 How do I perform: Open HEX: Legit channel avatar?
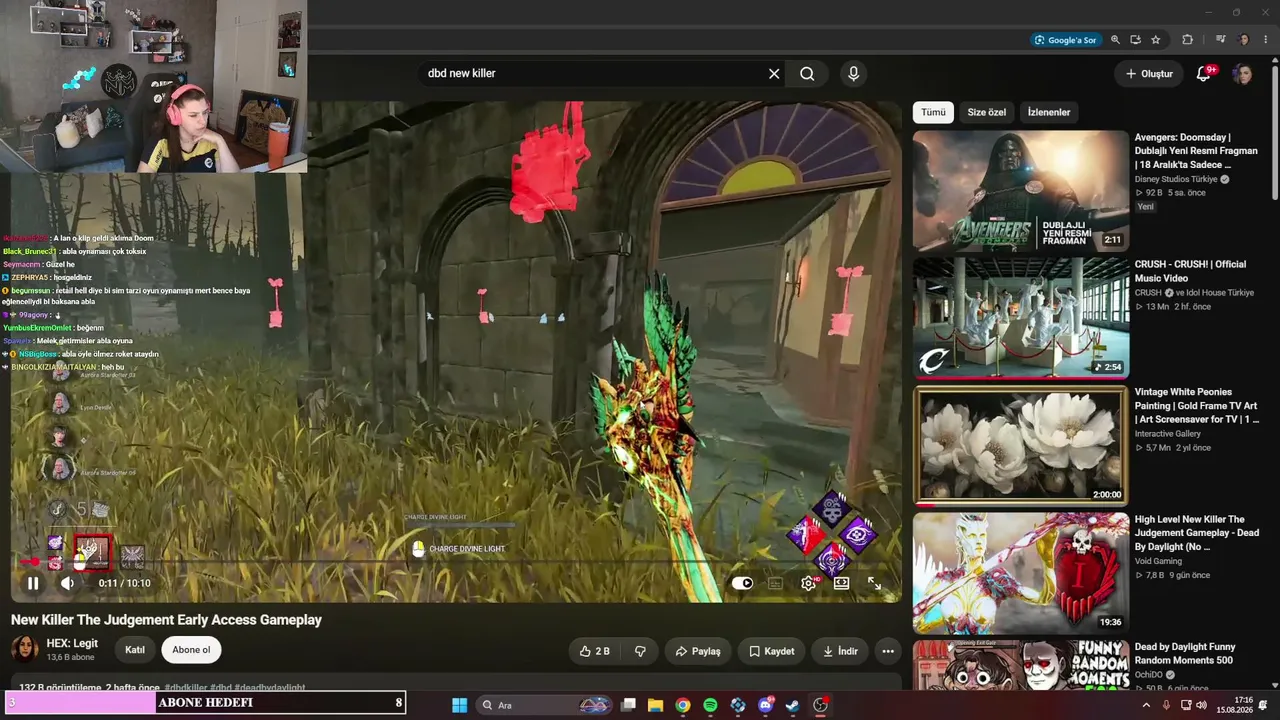[x=25, y=649]
